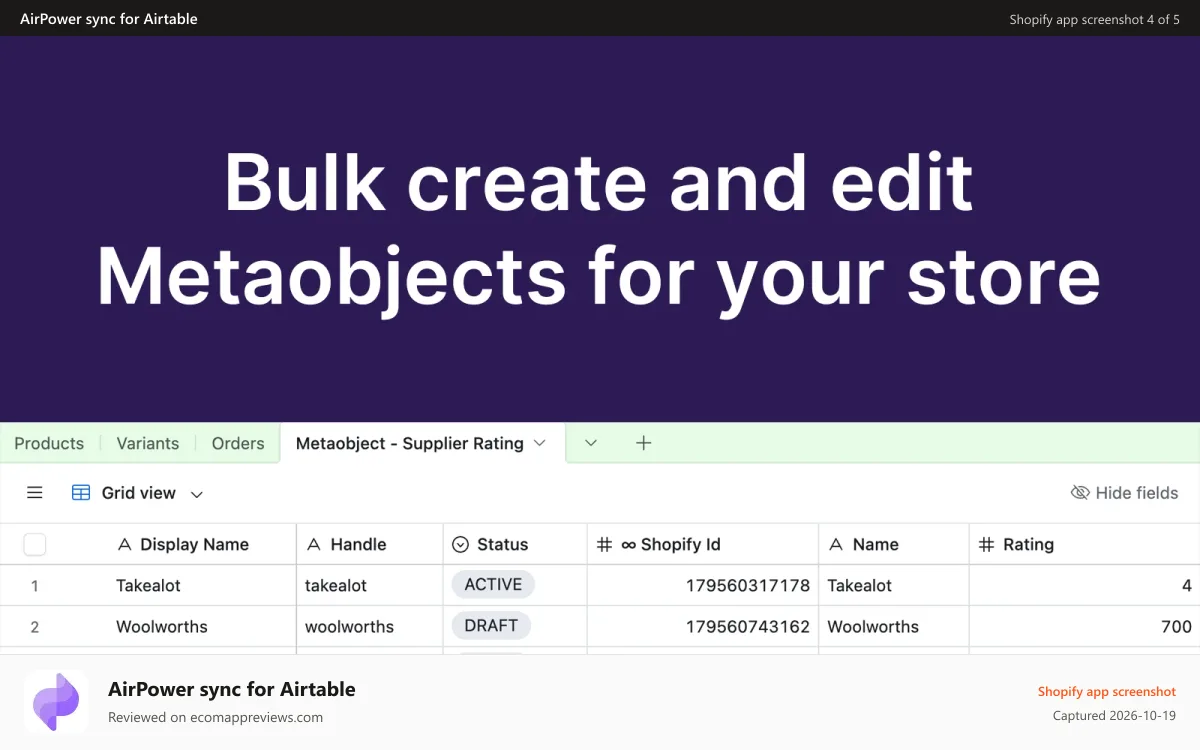Viewport: 1200px width, 750px height.
Task: Click row number 2
Action: click(x=35, y=627)
